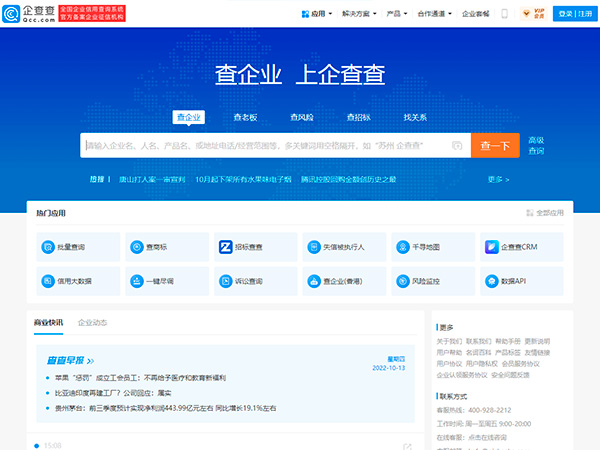
Task: Click 用户帮助 footer link
Action: pyautogui.click(x=449, y=352)
